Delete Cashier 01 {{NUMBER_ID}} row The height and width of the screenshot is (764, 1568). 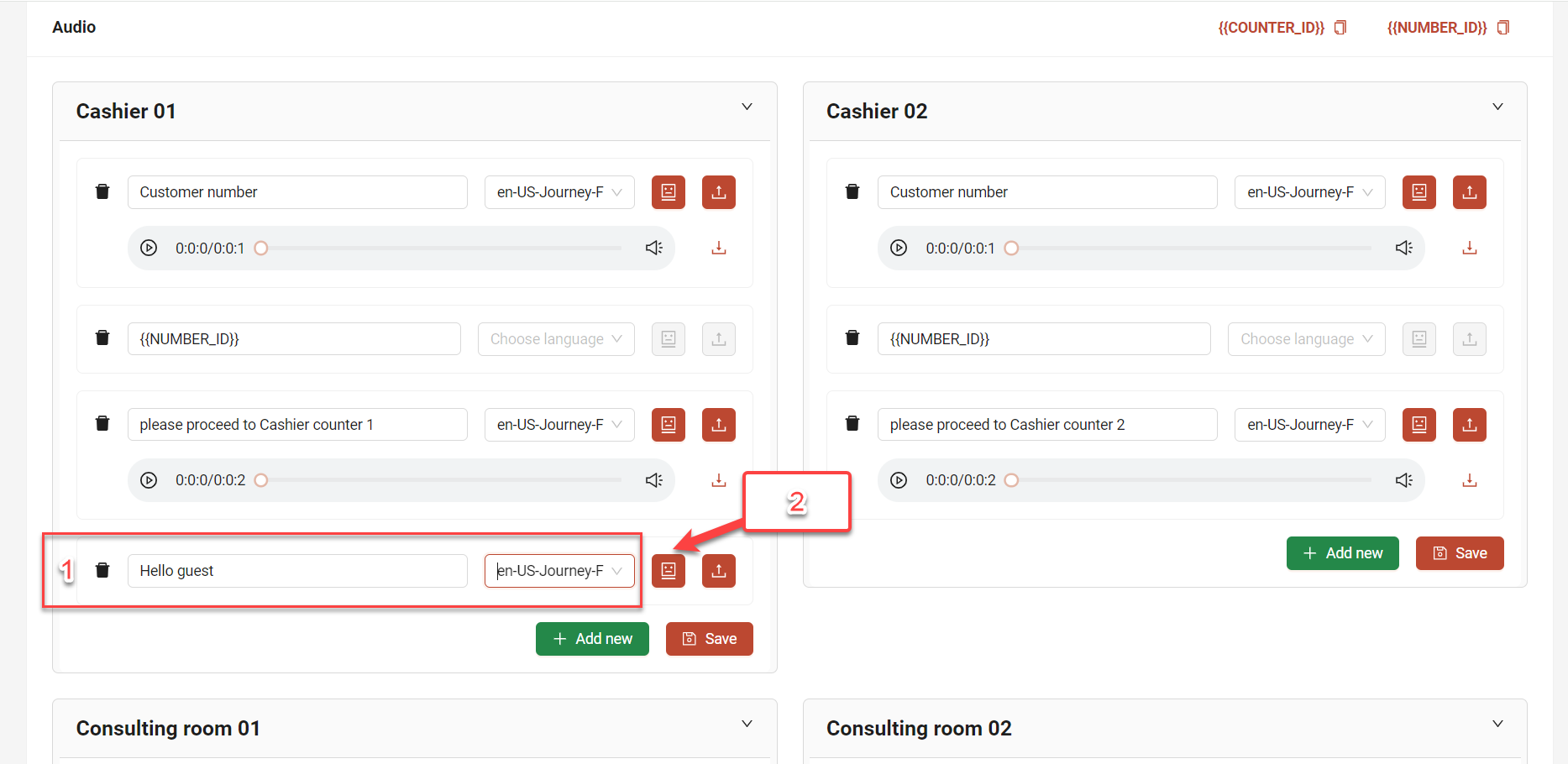[x=102, y=338]
